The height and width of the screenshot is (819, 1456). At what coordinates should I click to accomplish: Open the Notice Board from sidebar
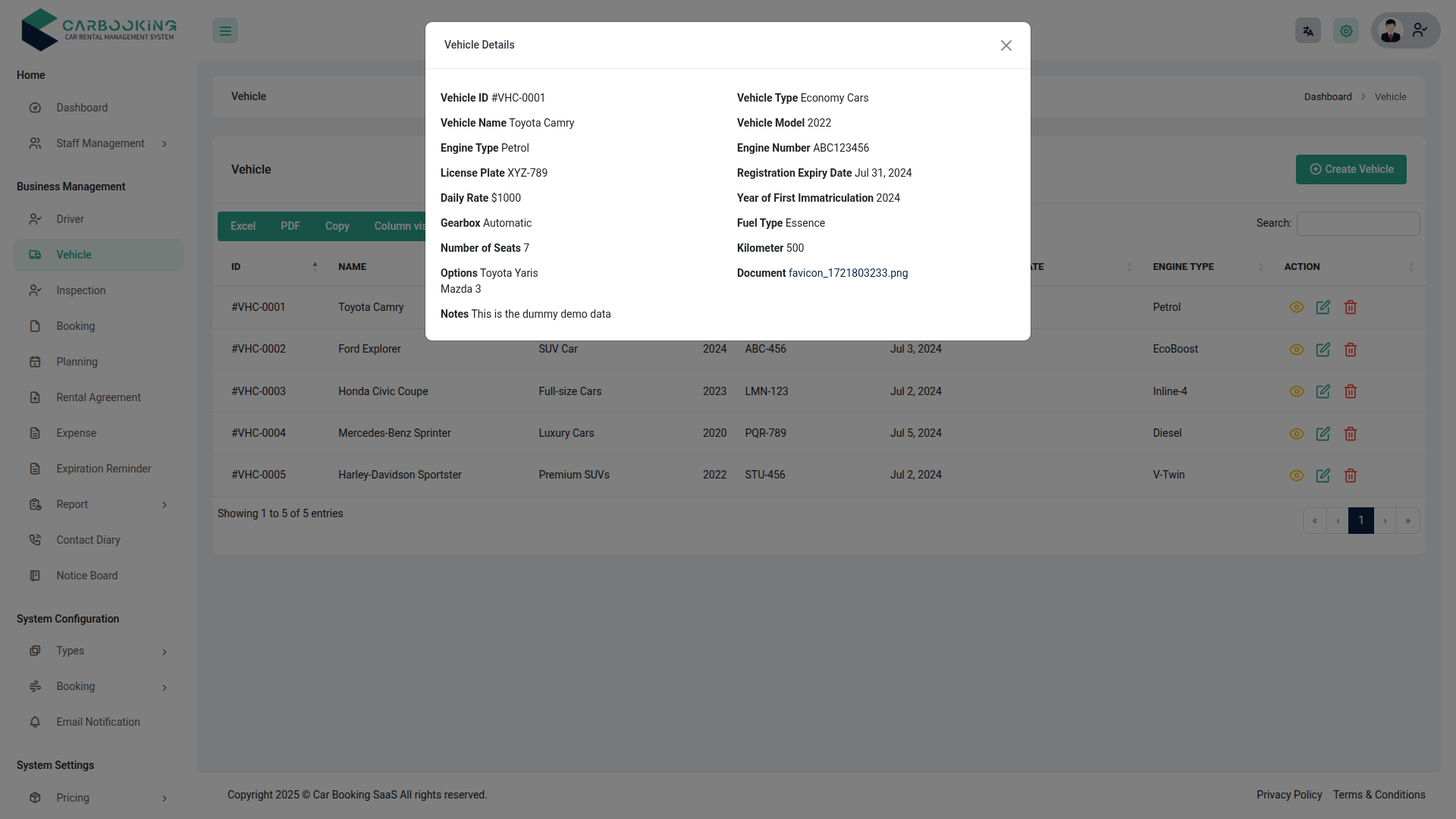click(86, 576)
